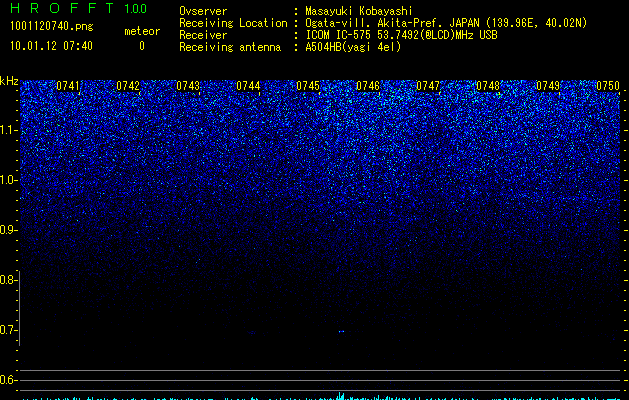
Task: Click the HROFFT 1.0.0 title text
Action: click(x=79, y=8)
